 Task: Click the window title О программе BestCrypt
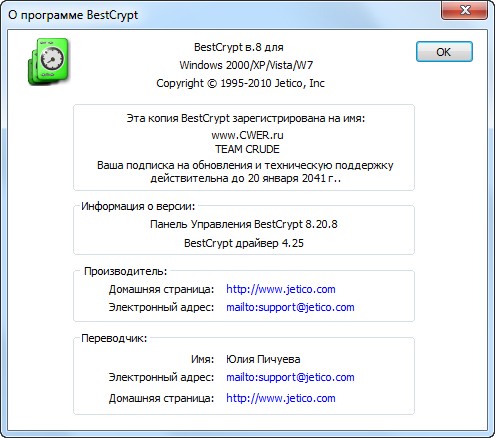click(x=73, y=15)
